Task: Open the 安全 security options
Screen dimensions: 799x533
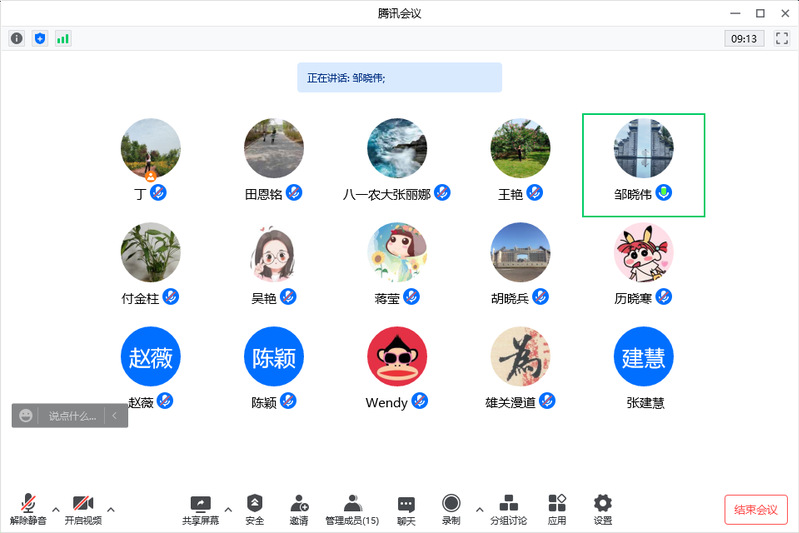Action: coord(255,509)
